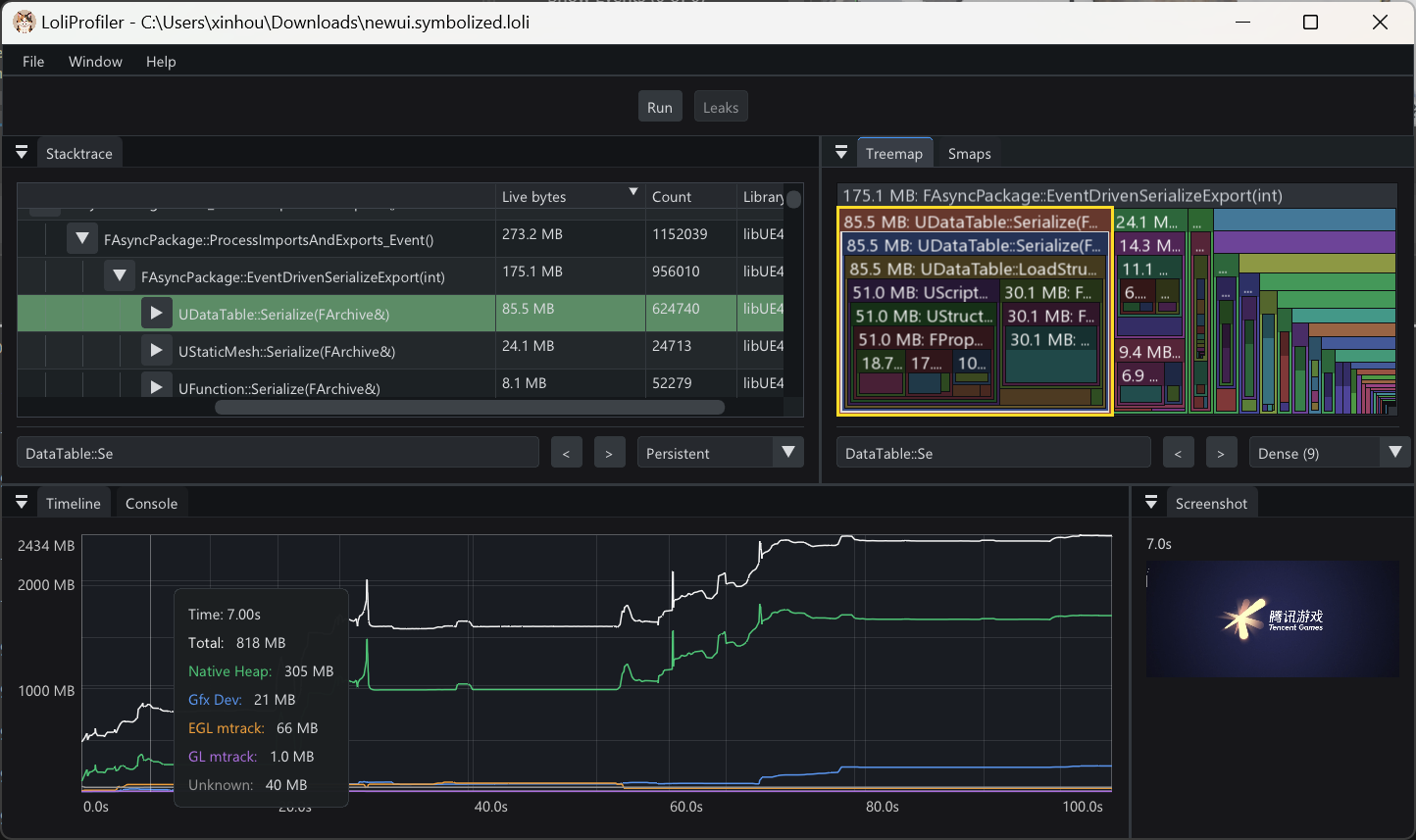
Task: Click the Leaks button
Action: (721, 107)
